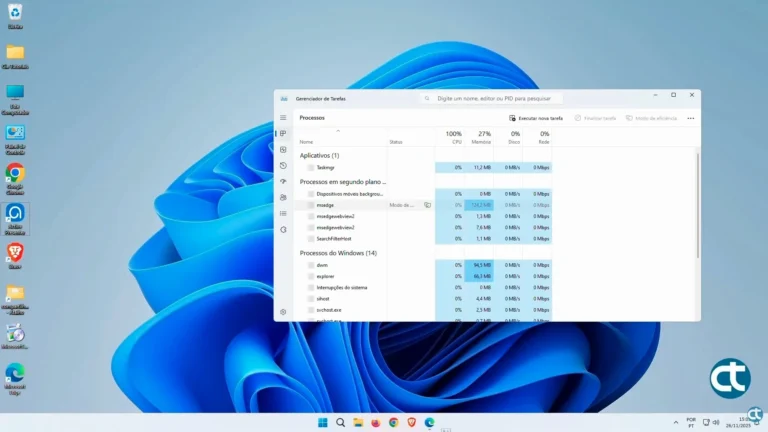Select the Taskmgr process row

(425, 168)
